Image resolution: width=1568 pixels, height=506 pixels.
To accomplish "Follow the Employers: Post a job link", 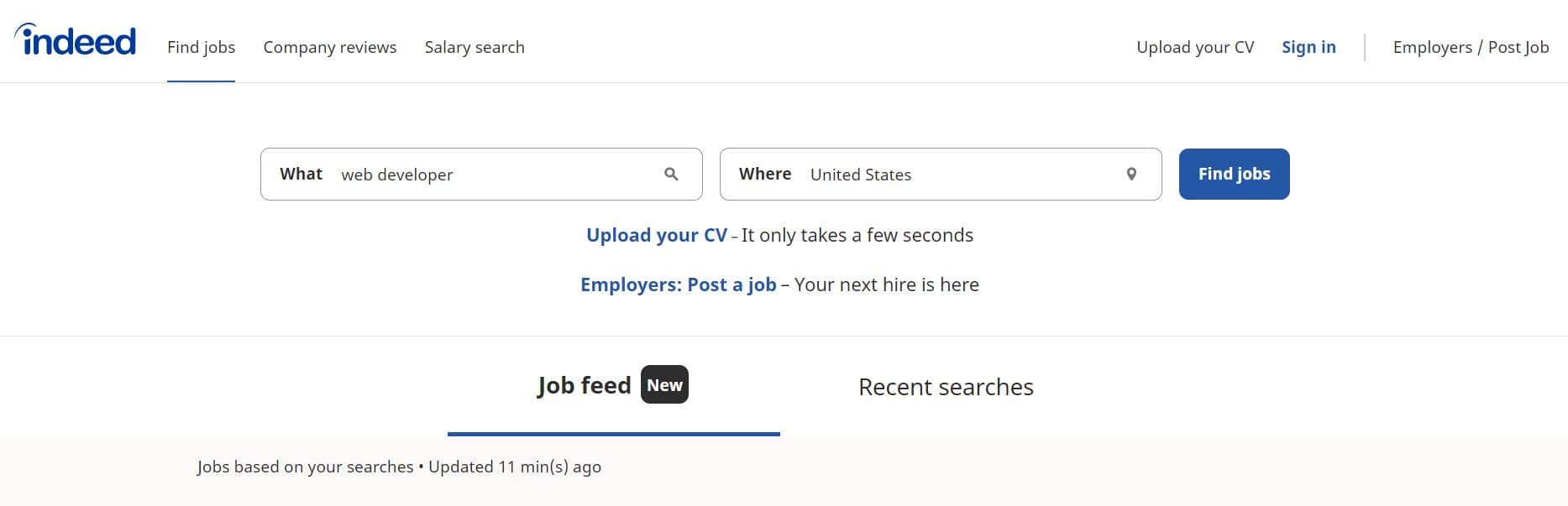I will pos(678,285).
